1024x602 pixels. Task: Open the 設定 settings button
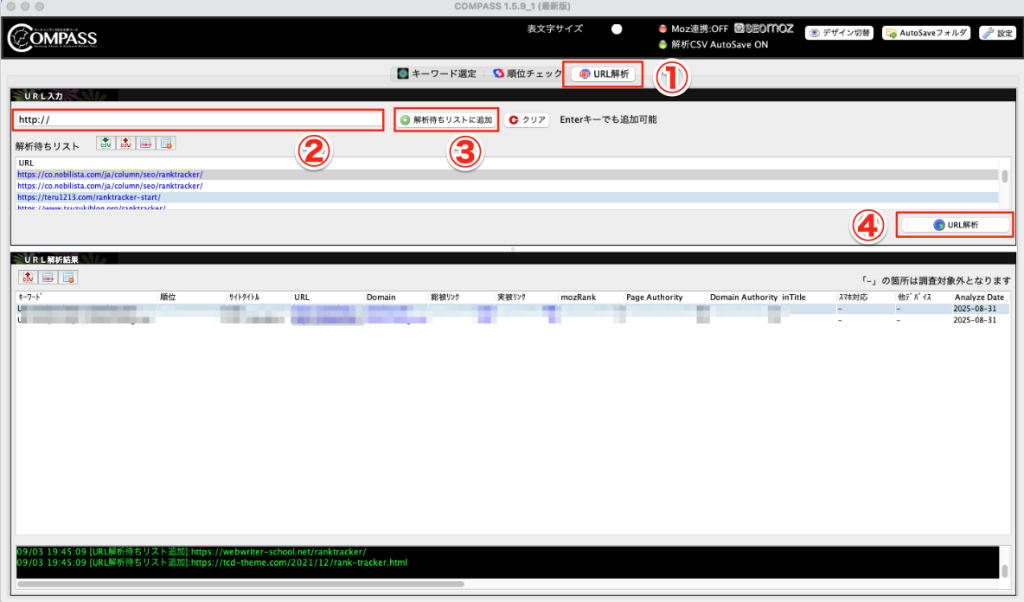pos(996,32)
